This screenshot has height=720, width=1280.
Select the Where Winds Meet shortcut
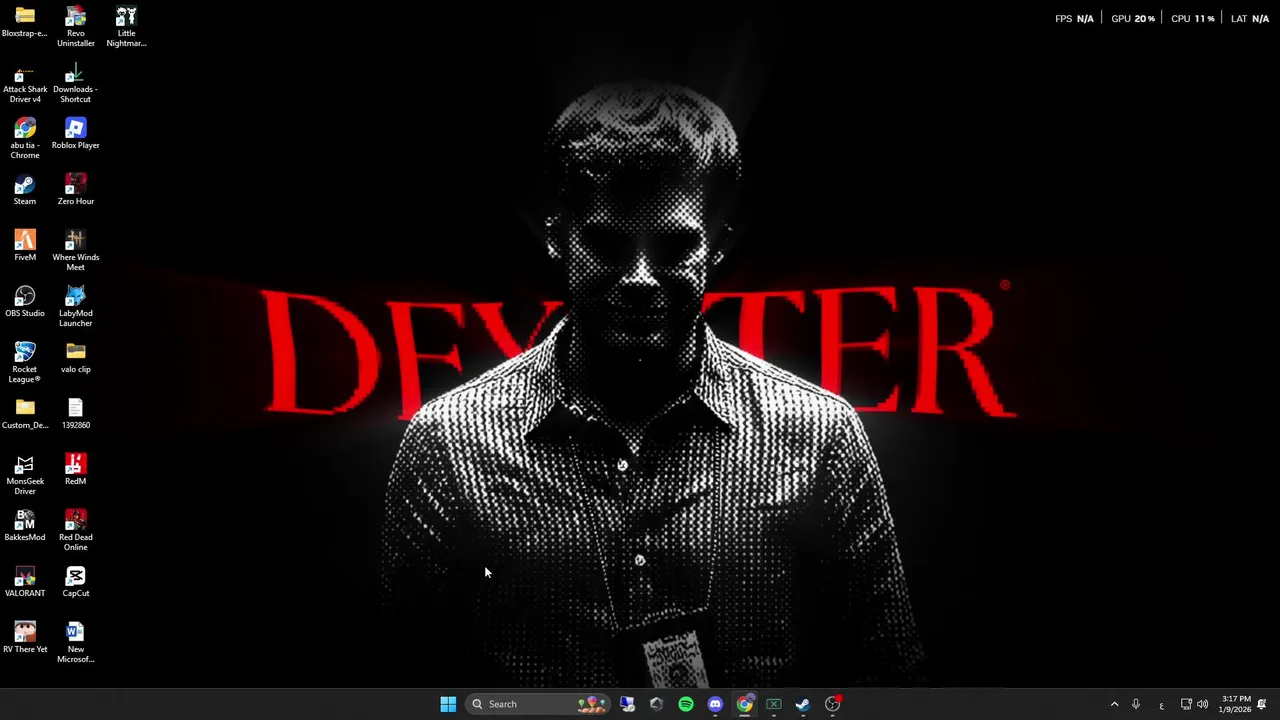(x=76, y=251)
